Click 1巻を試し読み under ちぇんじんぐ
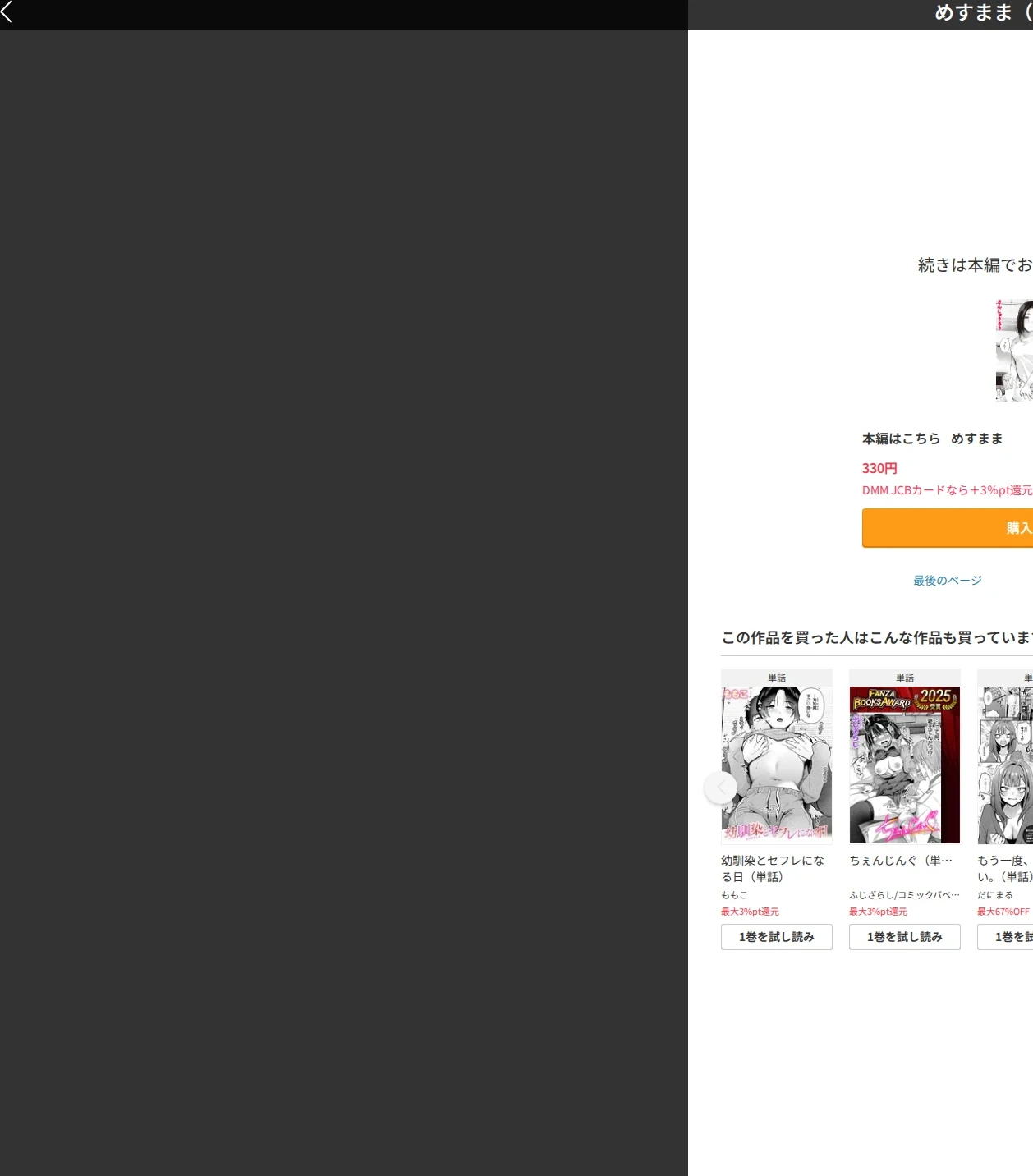The width and height of the screenshot is (1033, 1176). 905,937
